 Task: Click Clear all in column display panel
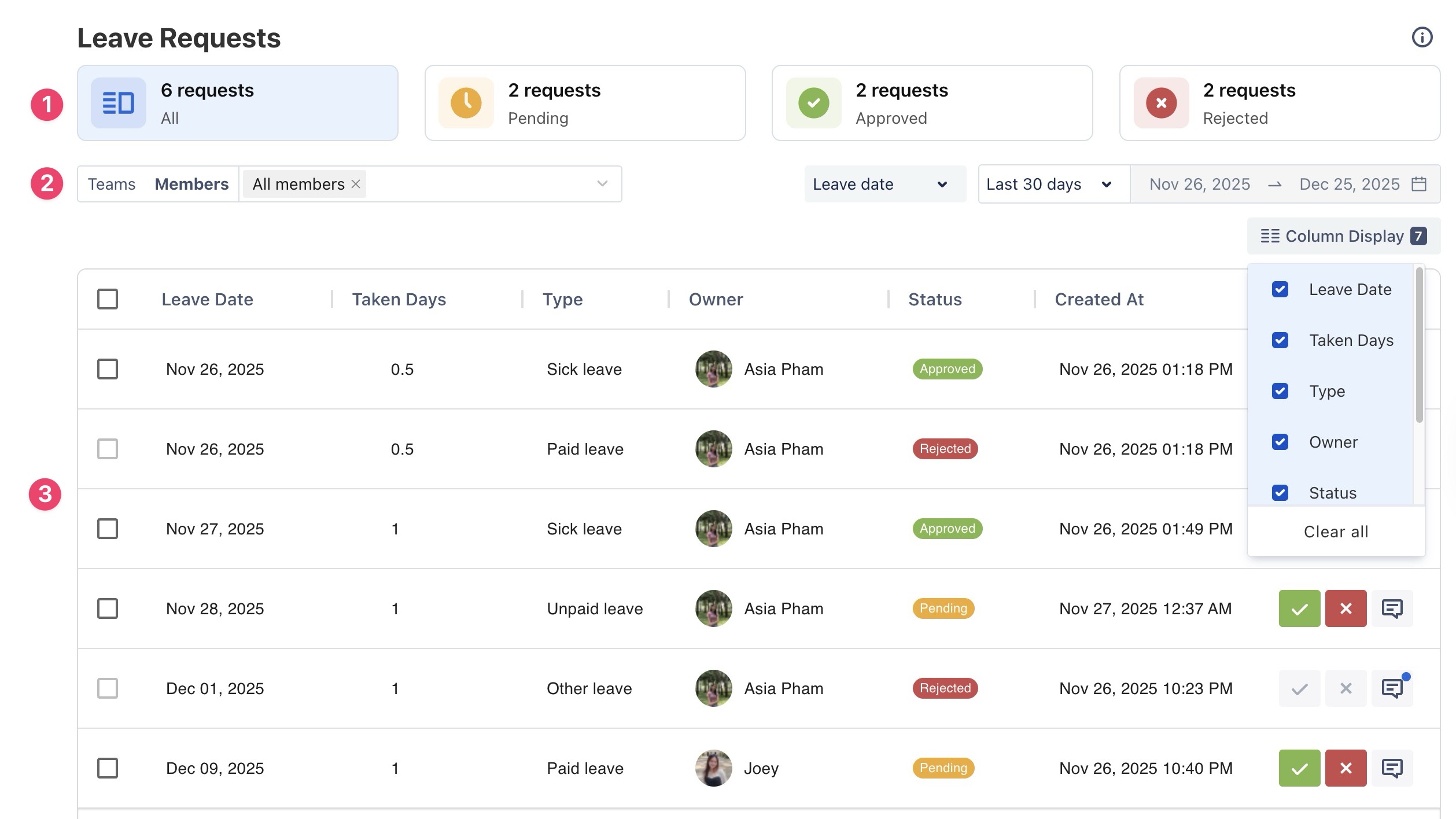1336,532
